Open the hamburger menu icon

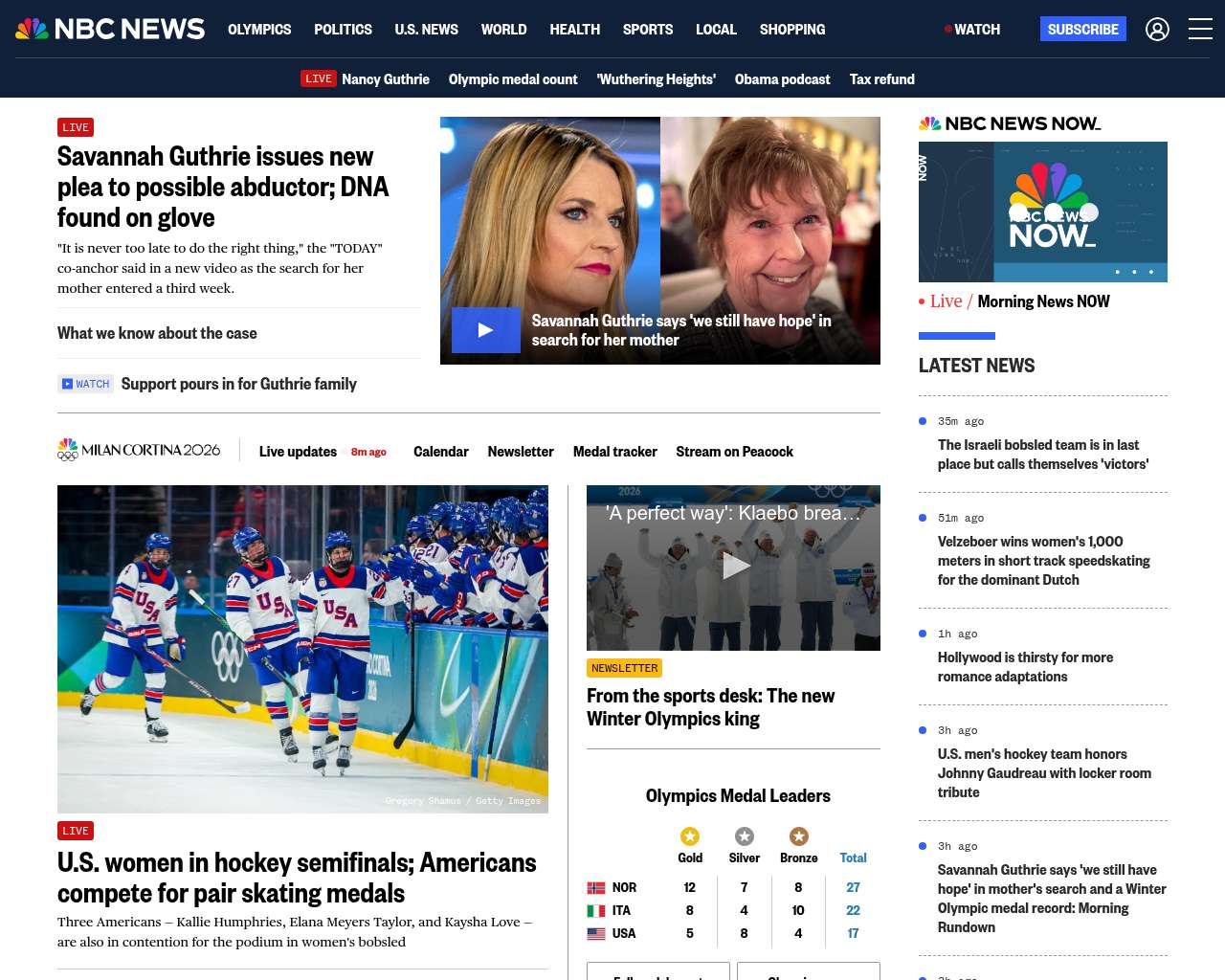tap(1200, 30)
